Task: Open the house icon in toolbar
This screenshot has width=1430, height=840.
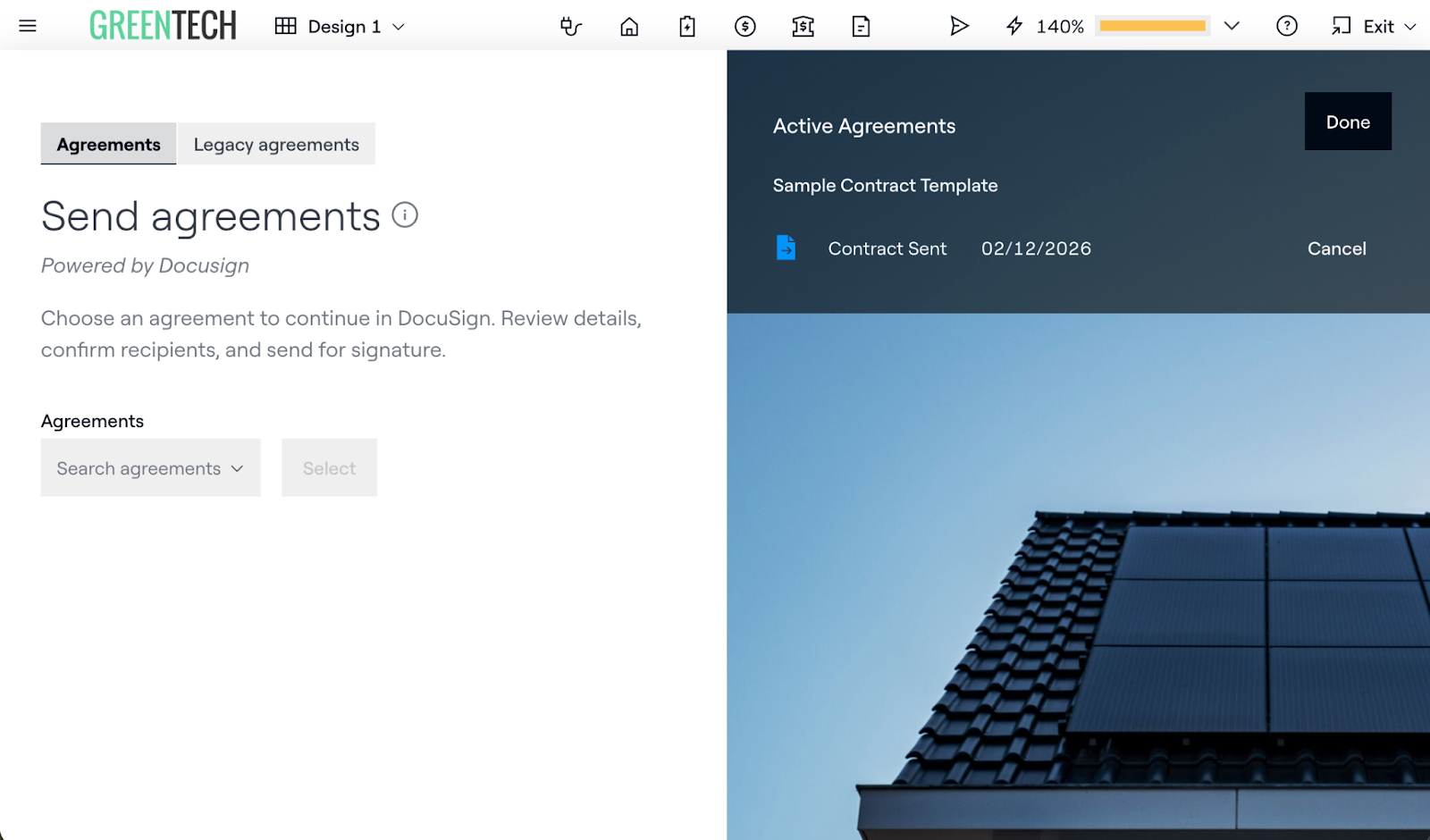Action: (629, 26)
